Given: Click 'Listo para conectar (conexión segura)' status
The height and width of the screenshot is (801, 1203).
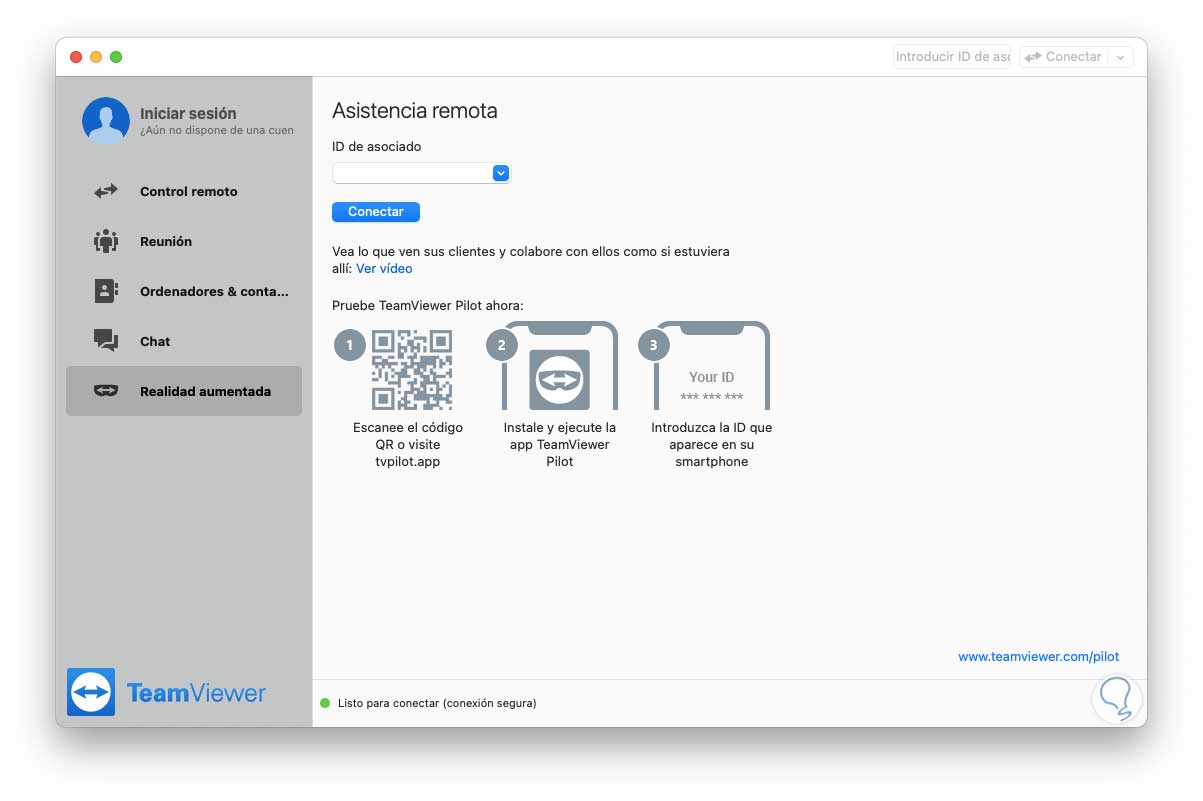Looking at the screenshot, I should point(437,703).
